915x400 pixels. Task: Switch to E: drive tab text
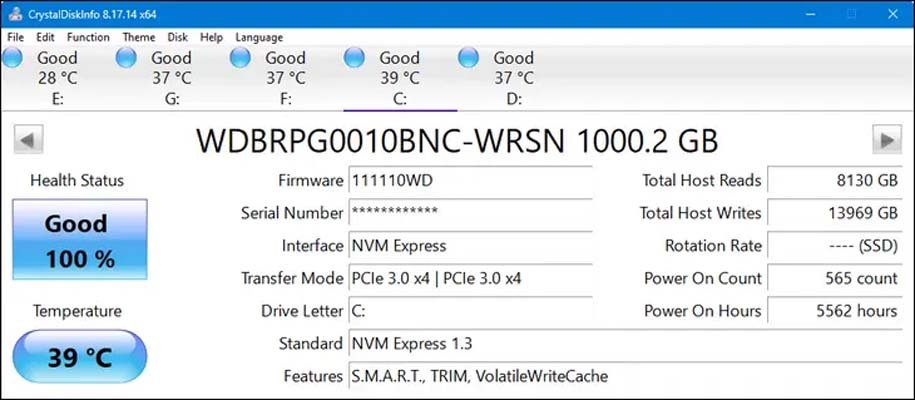tap(58, 99)
